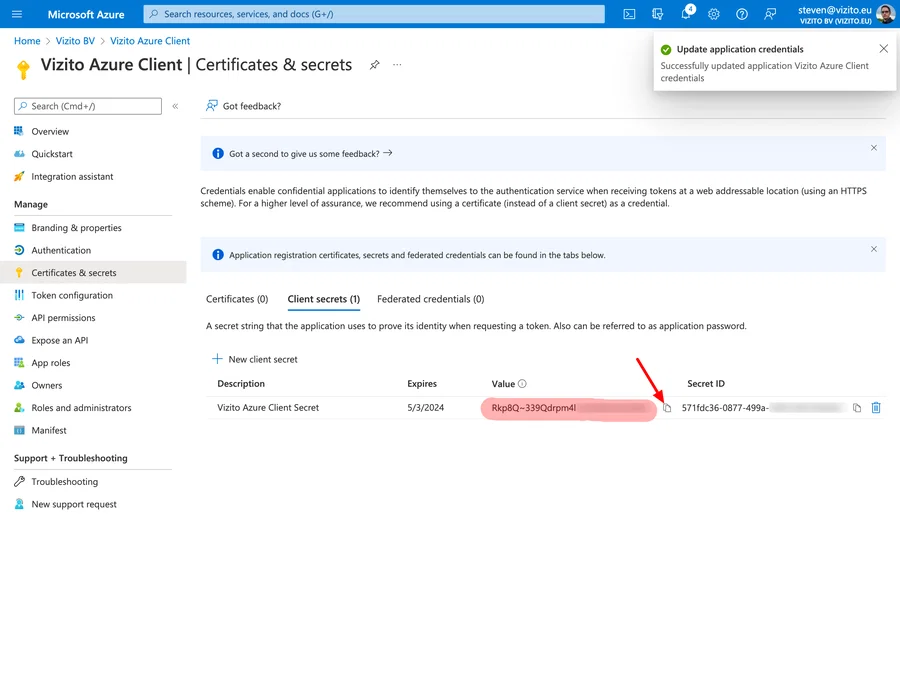Open the notifications bell showing 4 alerts

point(687,13)
